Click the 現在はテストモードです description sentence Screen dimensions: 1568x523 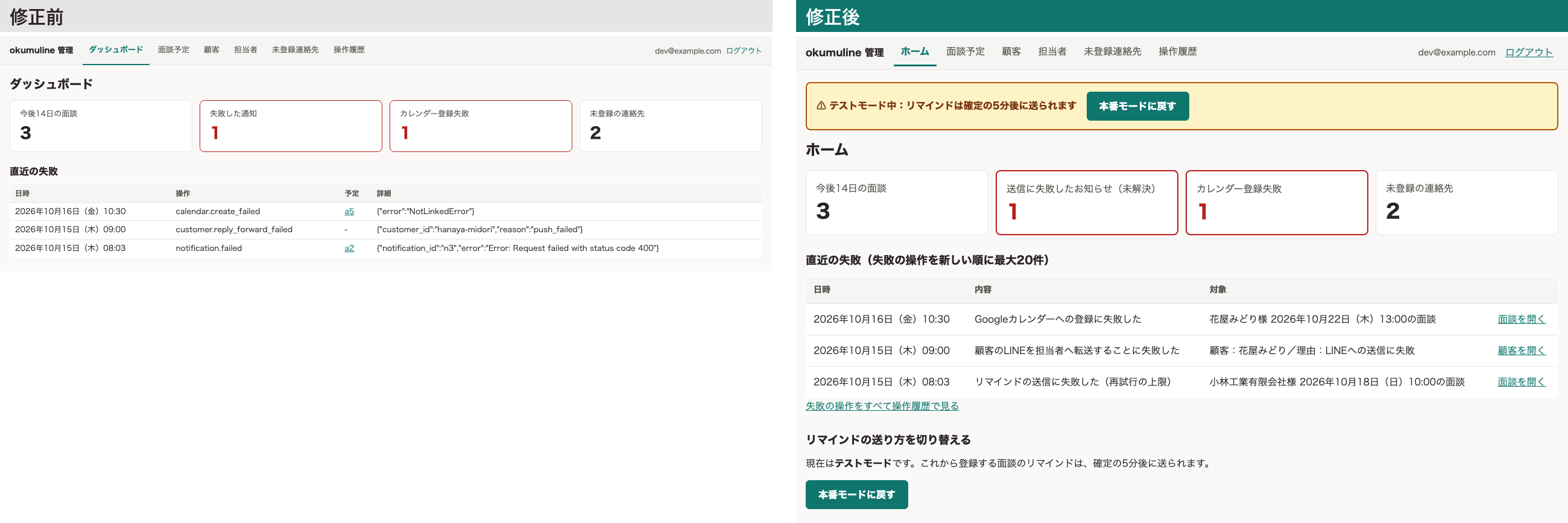[x=1008, y=463]
